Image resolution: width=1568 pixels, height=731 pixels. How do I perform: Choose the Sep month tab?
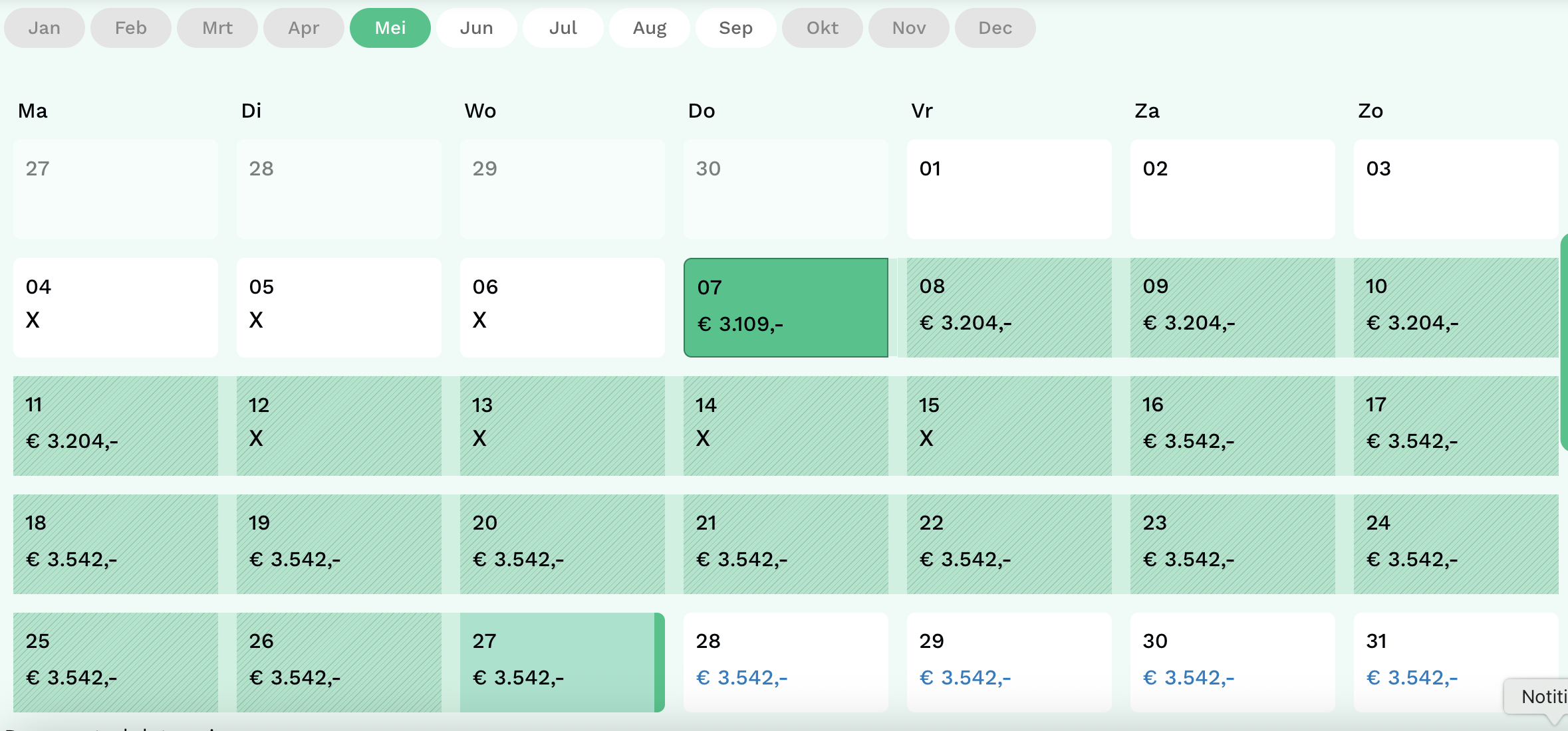pos(735,28)
